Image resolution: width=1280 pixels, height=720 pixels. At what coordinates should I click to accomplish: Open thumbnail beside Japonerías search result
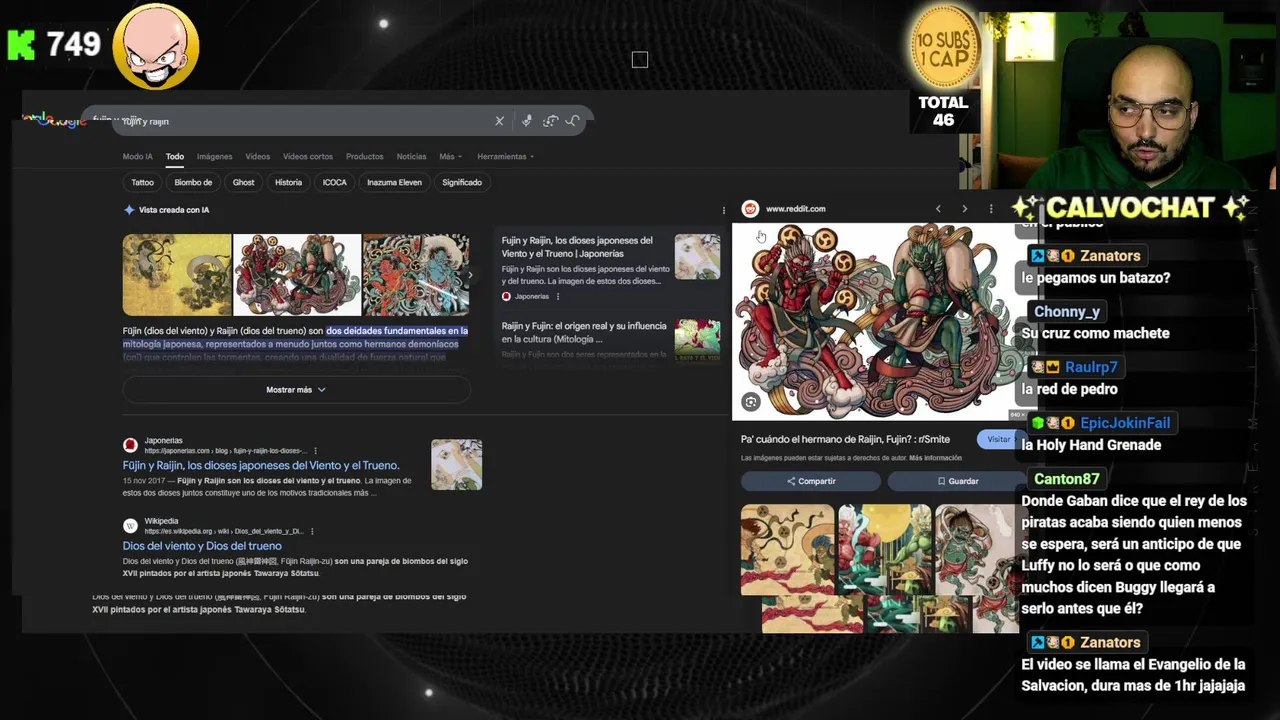tap(457, 465)
